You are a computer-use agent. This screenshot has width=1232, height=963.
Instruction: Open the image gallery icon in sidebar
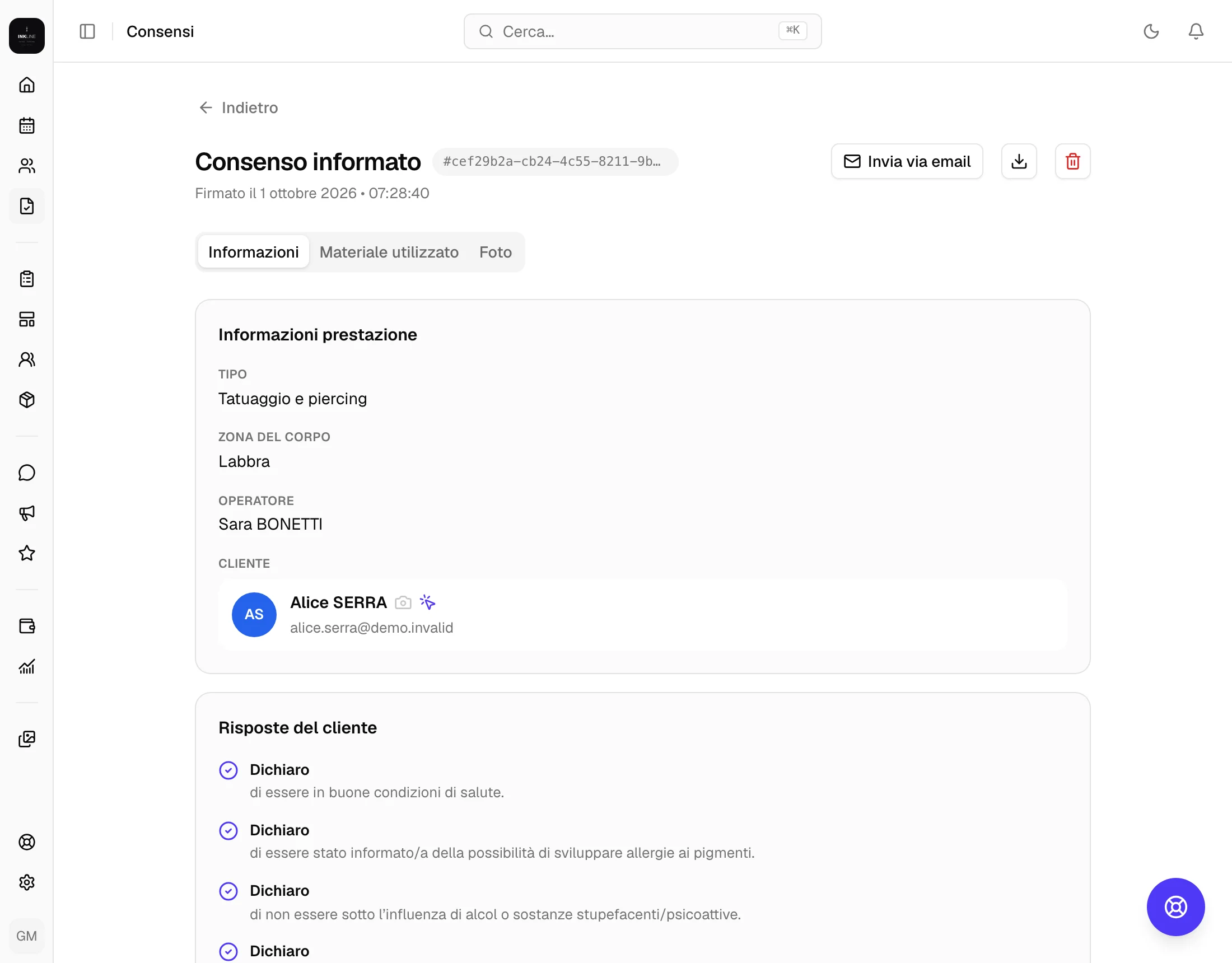click(x=26, y=739)
